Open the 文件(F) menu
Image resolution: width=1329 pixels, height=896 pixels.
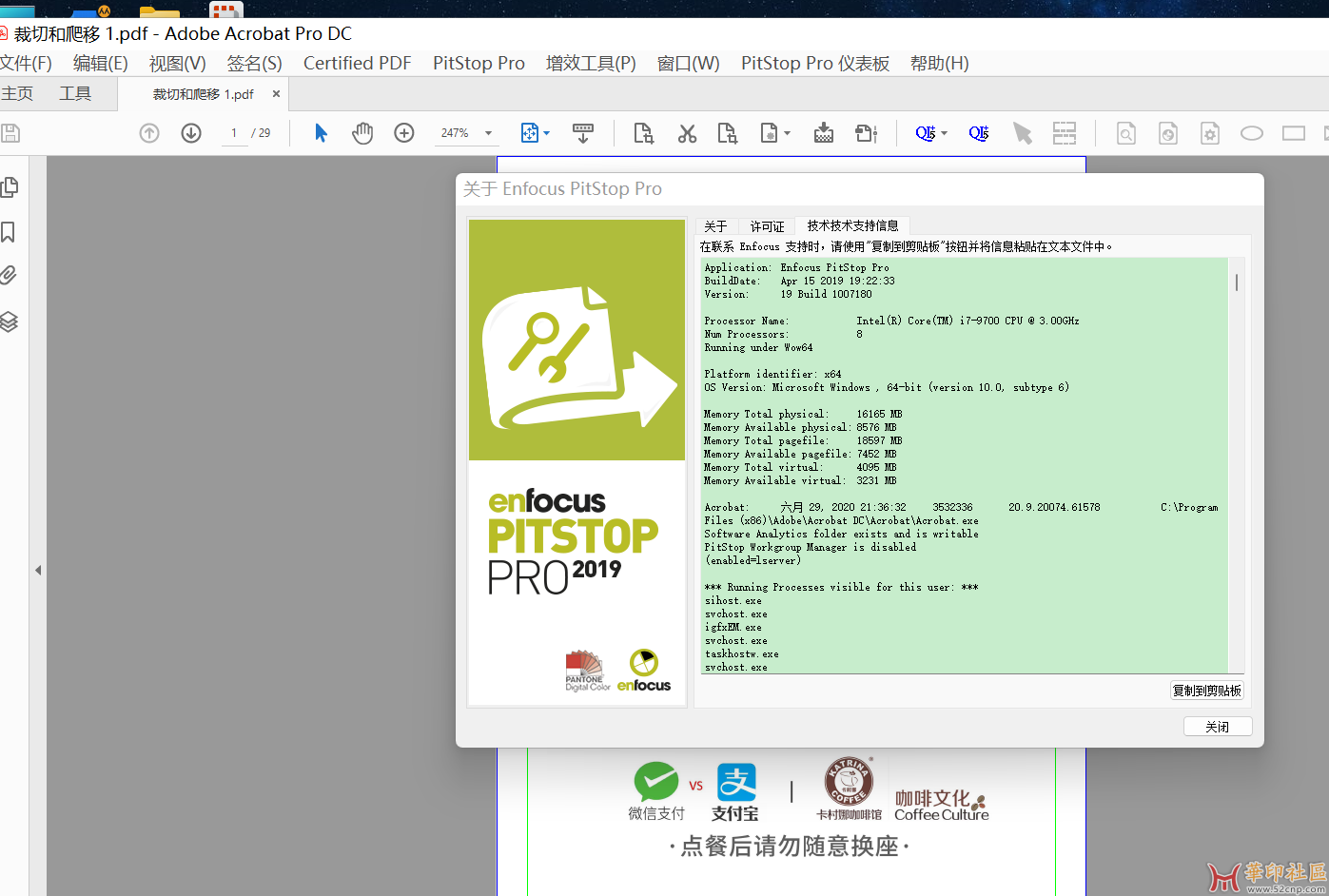(x=26, y=63)
